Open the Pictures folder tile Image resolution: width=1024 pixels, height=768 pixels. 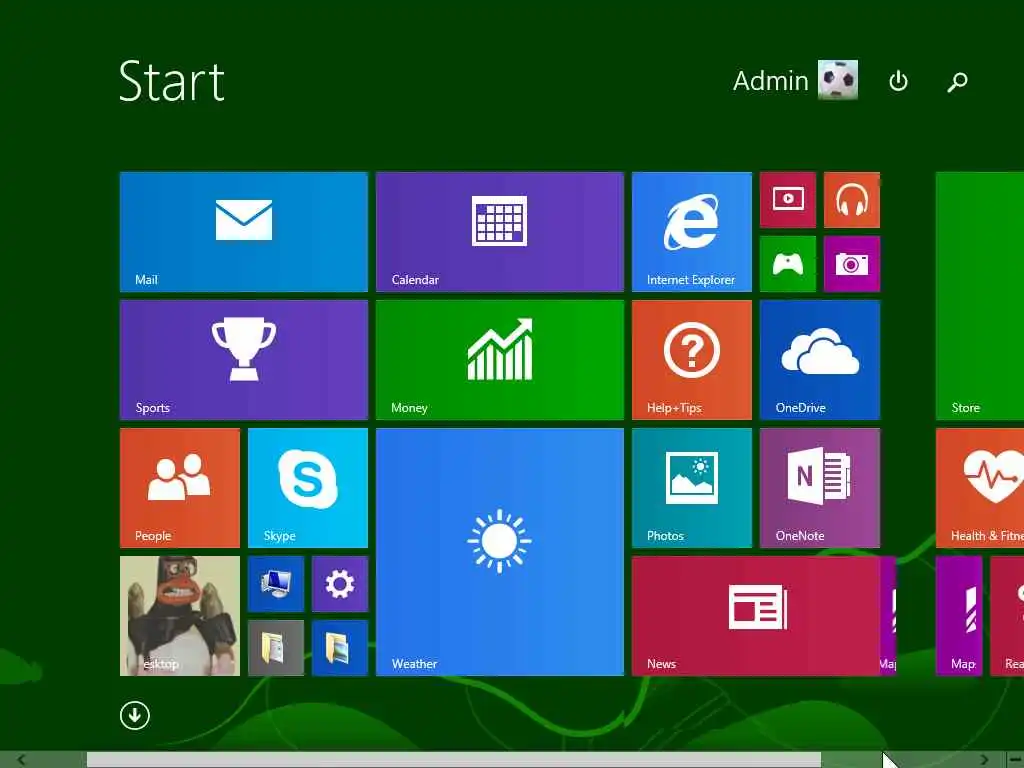tap(340, 648)
